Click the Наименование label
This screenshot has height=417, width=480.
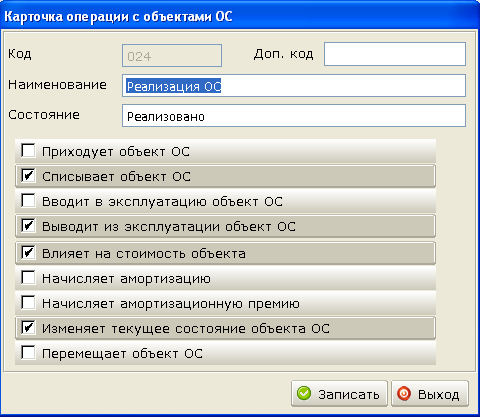57,85
